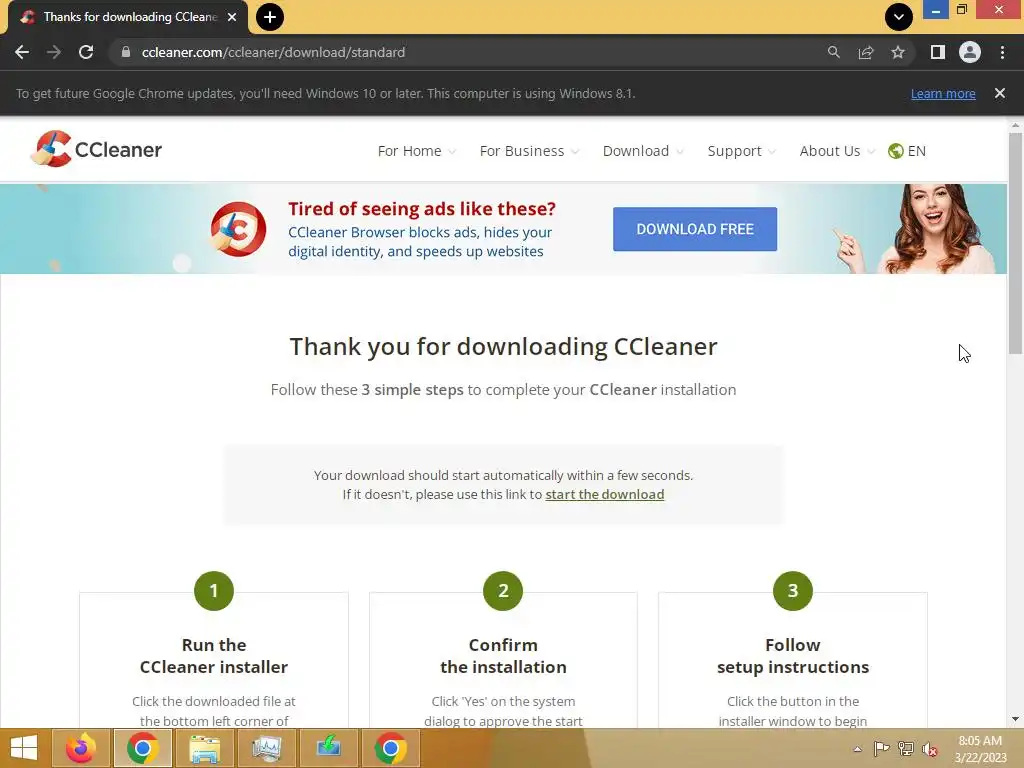Screen dimensions: 1024x768
Task: Click the taskbar clock 8:05 AM
Action: pos(980,749)
